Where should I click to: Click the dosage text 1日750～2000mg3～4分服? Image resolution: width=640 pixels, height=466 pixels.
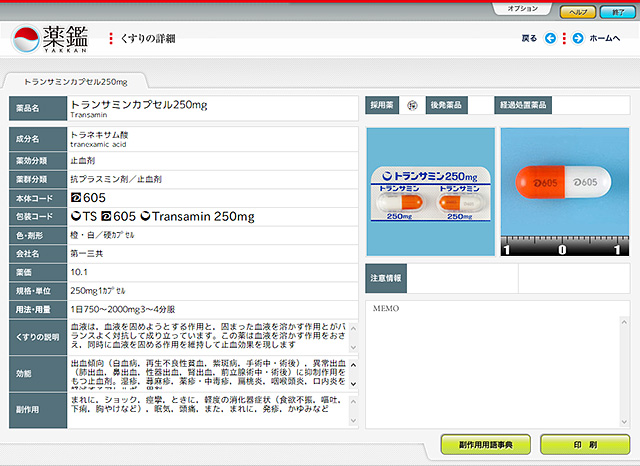point(122,309)
